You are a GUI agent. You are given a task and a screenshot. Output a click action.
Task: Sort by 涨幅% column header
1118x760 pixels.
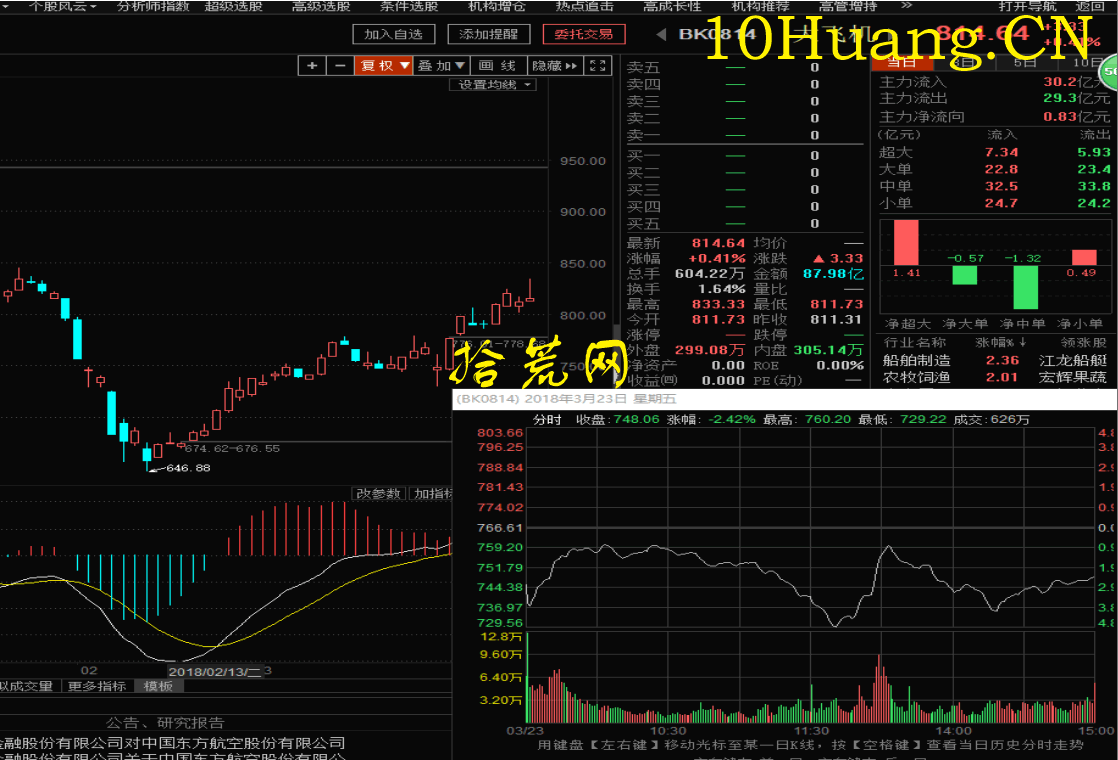point(1001,343)
